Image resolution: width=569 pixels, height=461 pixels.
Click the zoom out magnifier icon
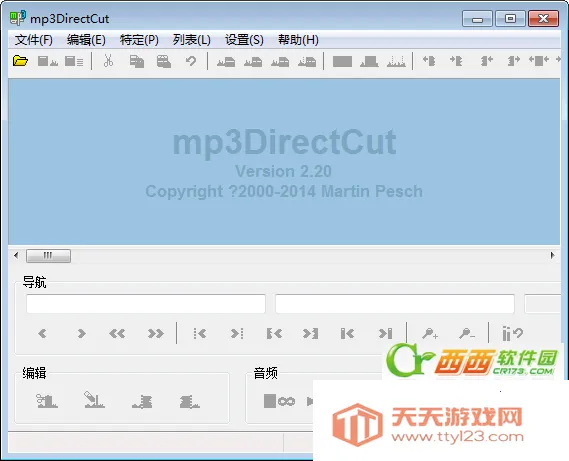pyautogui.click(x=467, y=333)
